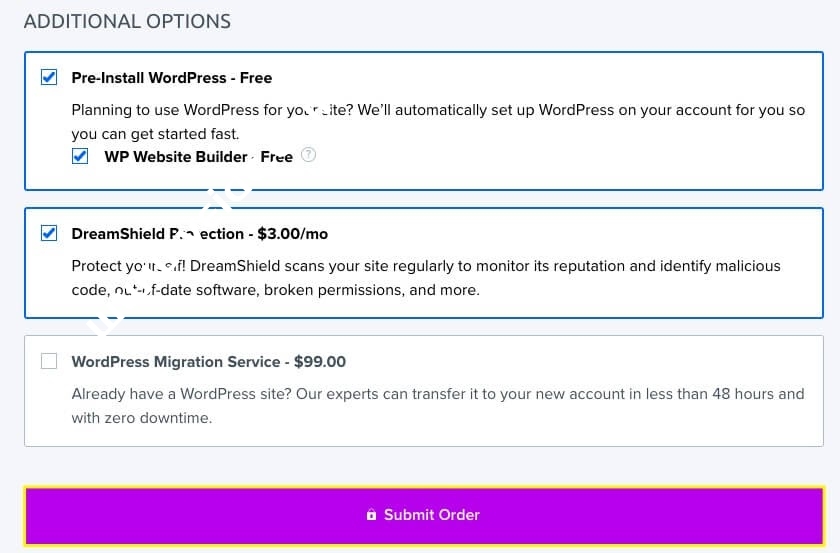Untick the DreamShield Protection checkbox
The width and height of the screenshot is (840, 553).
point(49,233)
